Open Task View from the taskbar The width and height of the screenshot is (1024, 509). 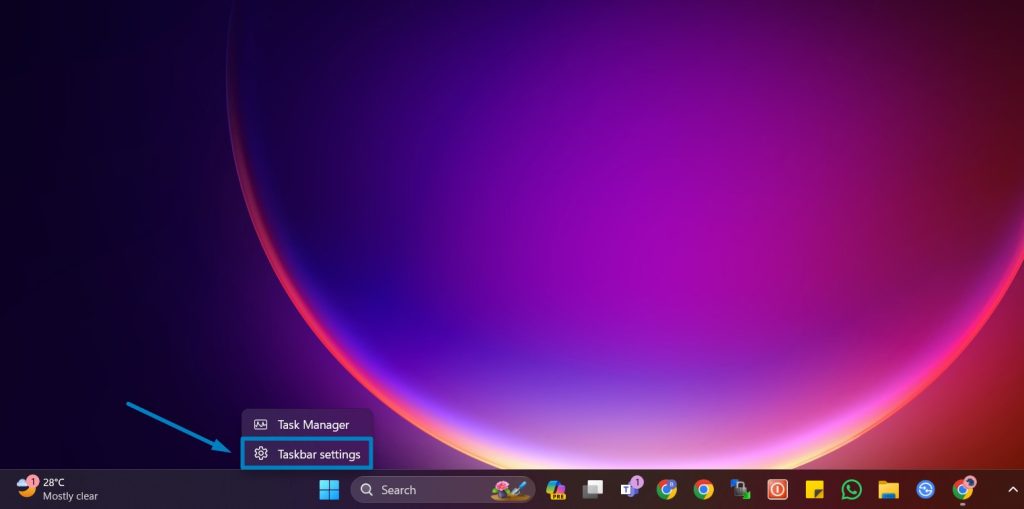(593, 490)
